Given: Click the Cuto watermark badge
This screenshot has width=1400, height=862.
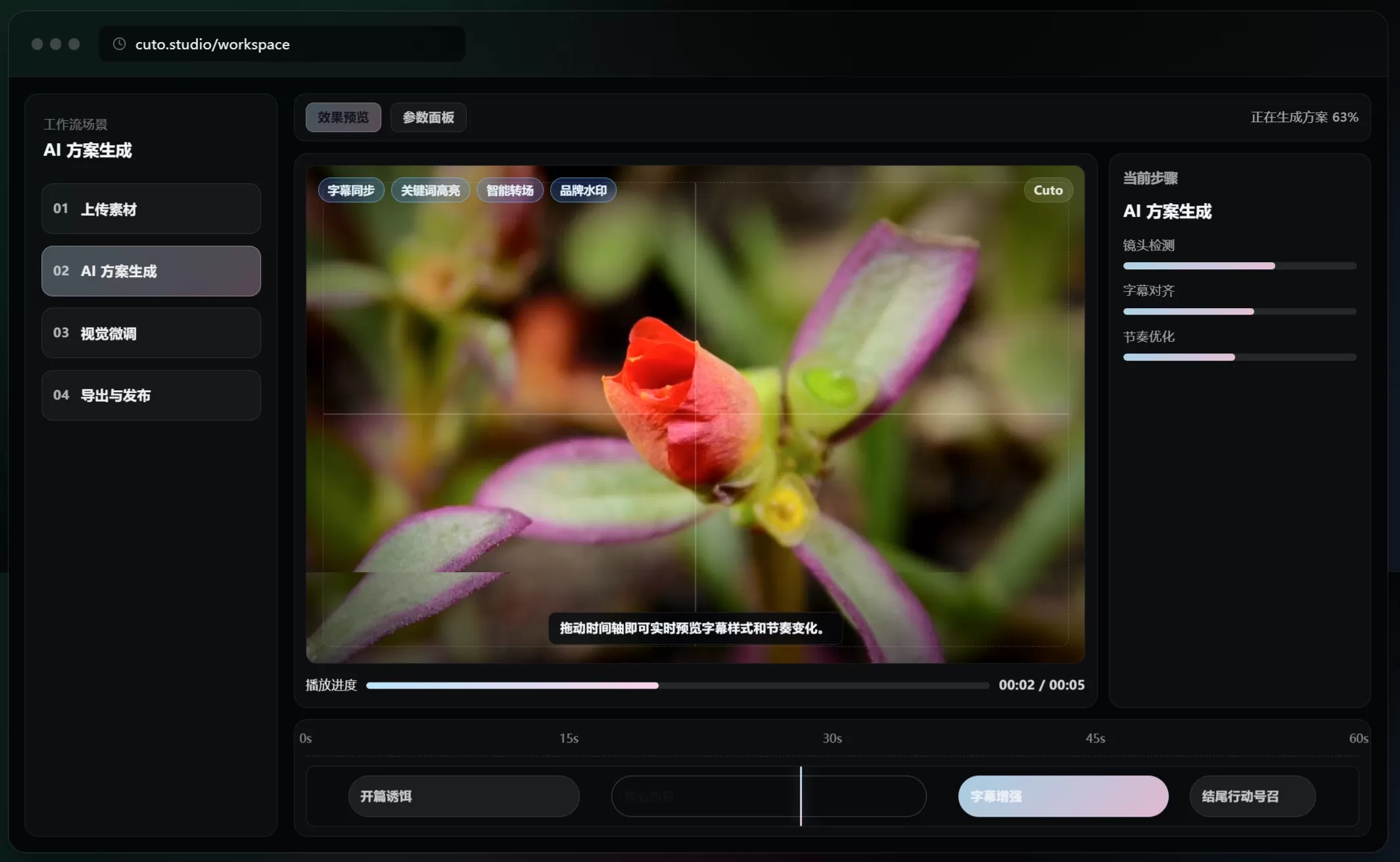Looking at the screenshot, I should (1048, 191).
